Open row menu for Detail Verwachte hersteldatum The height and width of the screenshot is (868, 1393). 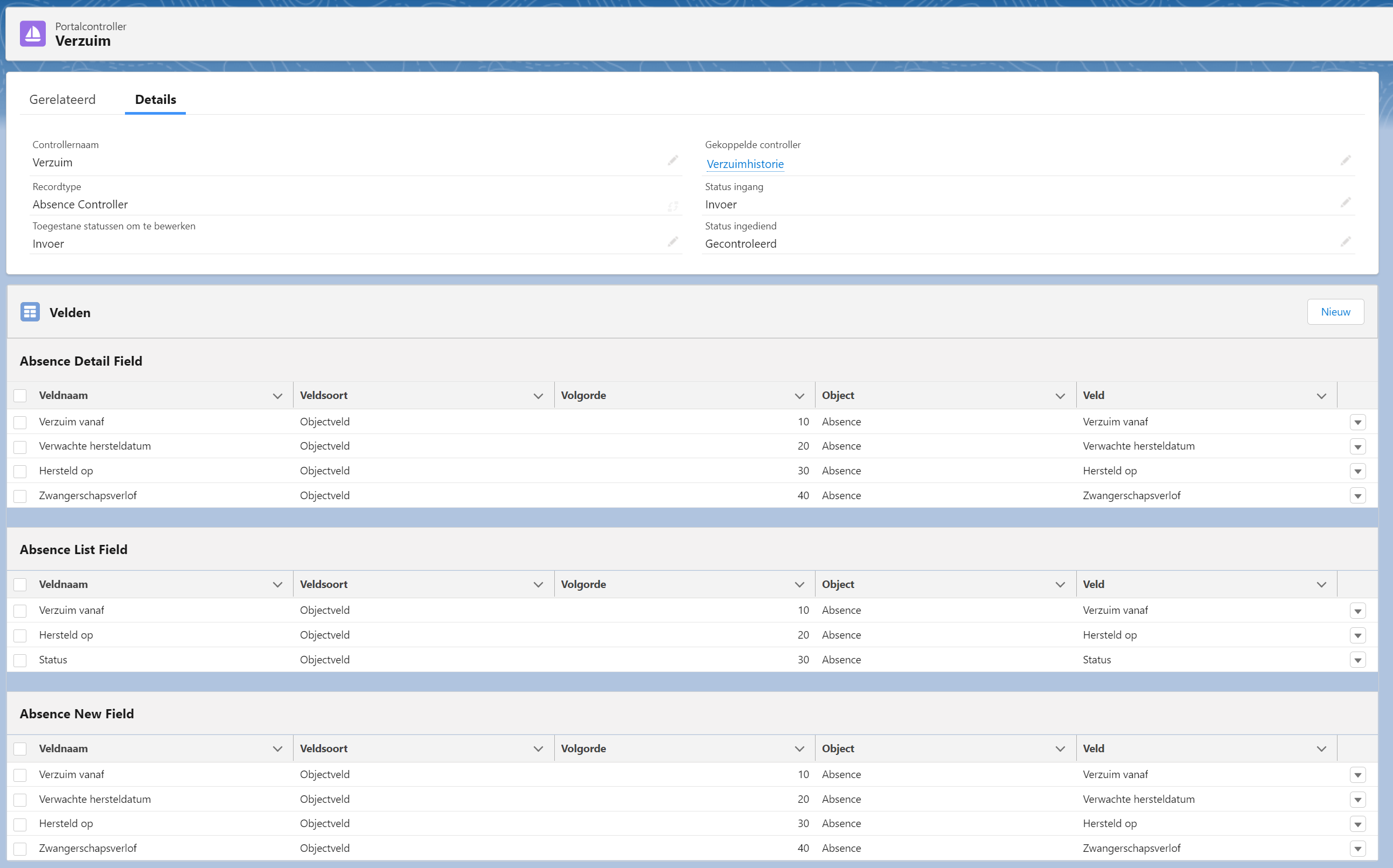point(1357,446)
